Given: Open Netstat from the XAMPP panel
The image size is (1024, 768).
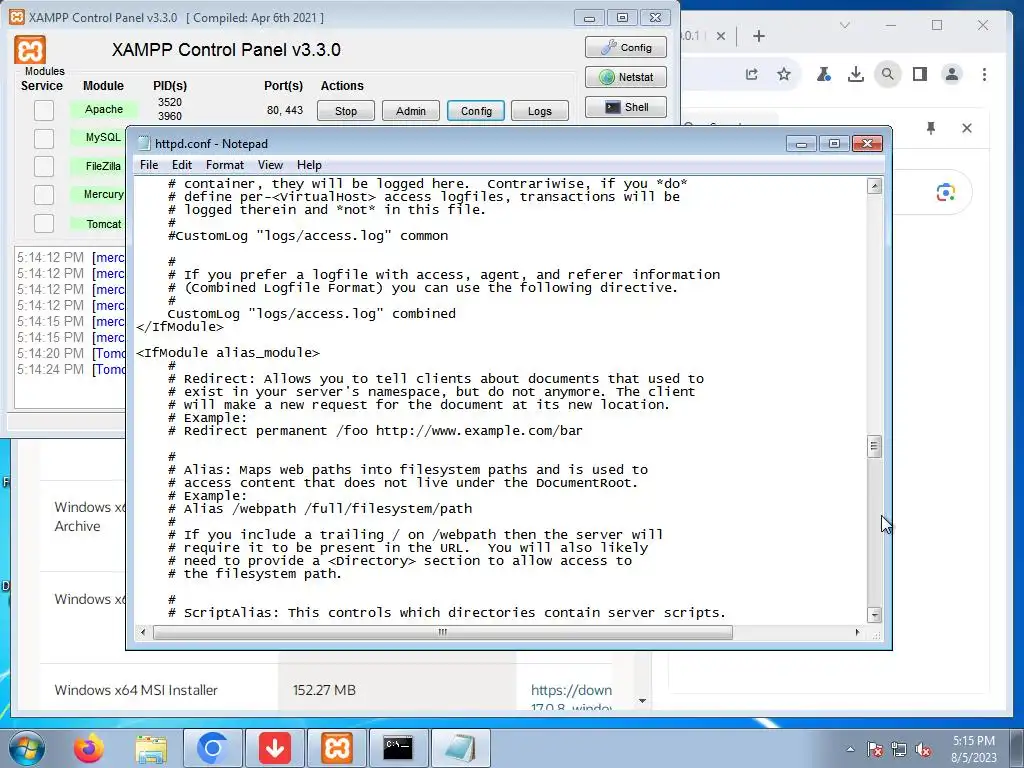Looking at the screenshot, I should click(626, 77).
